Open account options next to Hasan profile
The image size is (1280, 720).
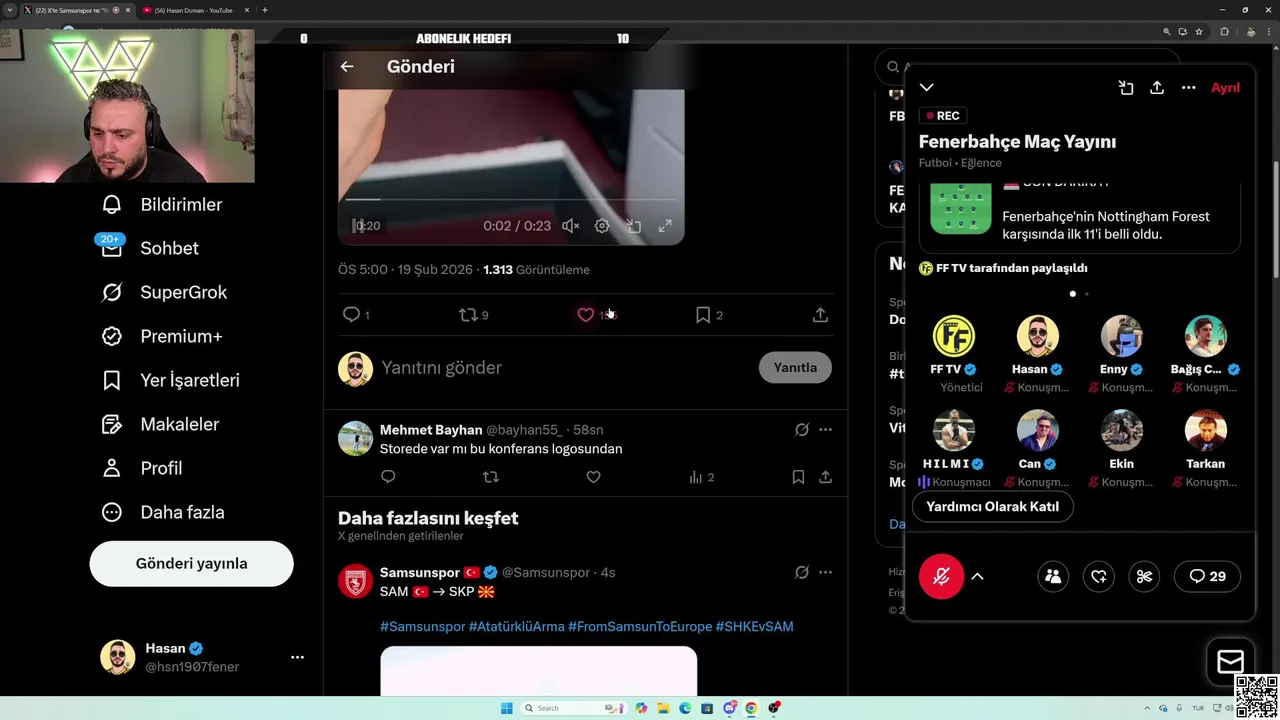coord(297,657)
